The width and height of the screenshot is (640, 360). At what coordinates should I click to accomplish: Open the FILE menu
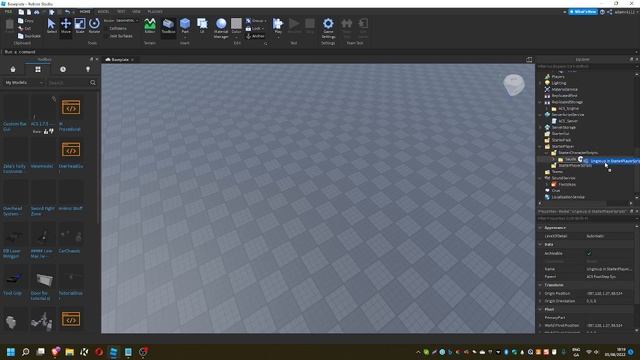point(8,12)
